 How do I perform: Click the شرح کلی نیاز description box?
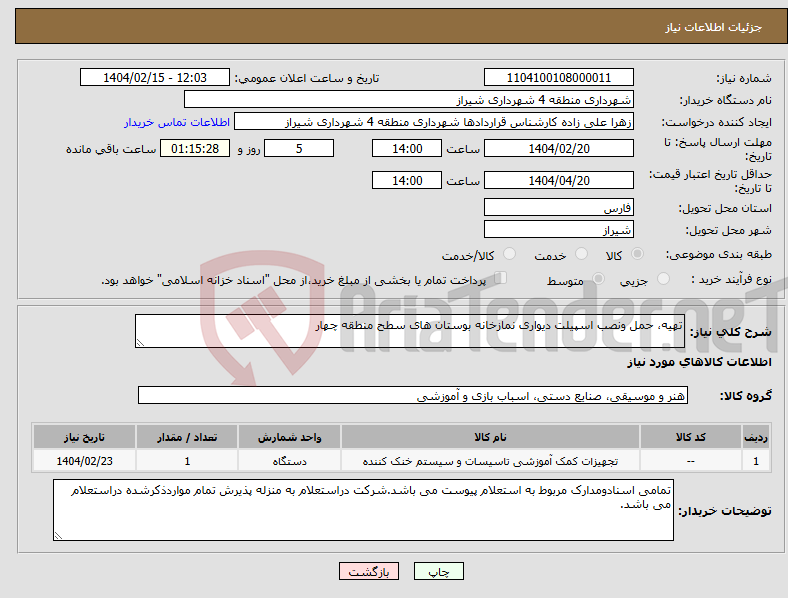[x=410, y=331]
